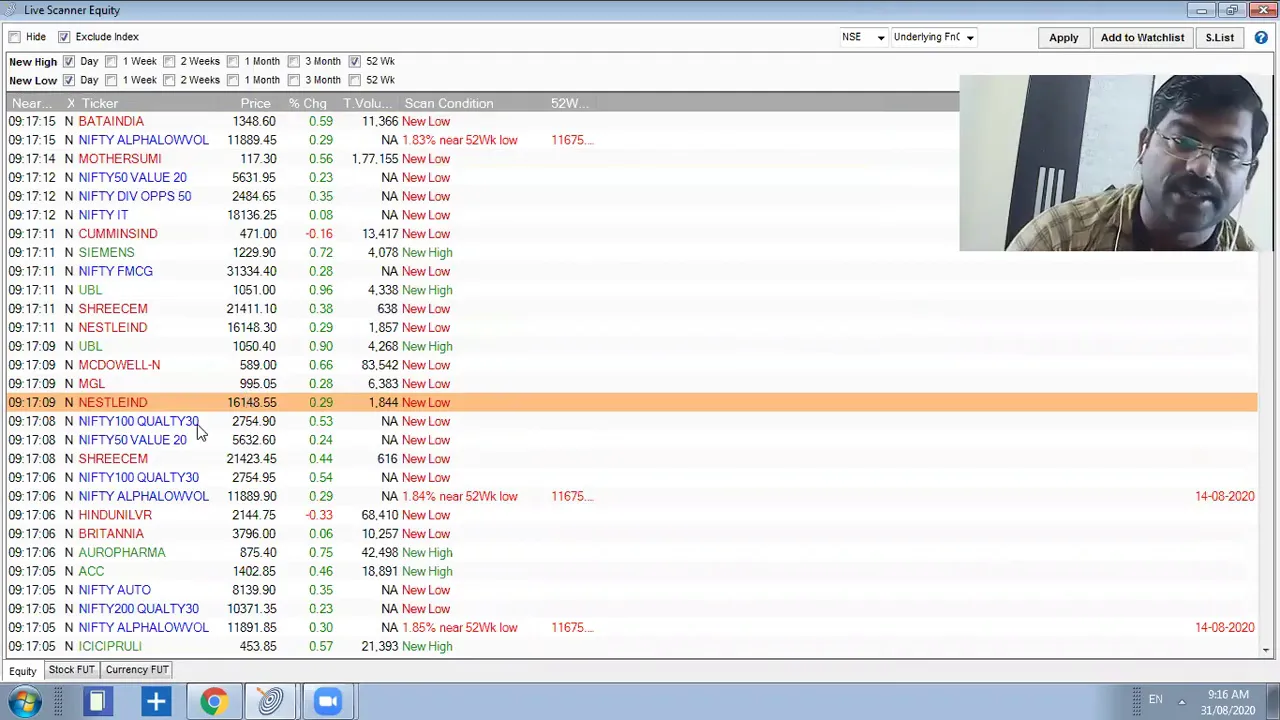Image resolution: width=1280 pixels, height=720 pixels.
Task: Open the blue plus app on taskbar
Action: 155,701
